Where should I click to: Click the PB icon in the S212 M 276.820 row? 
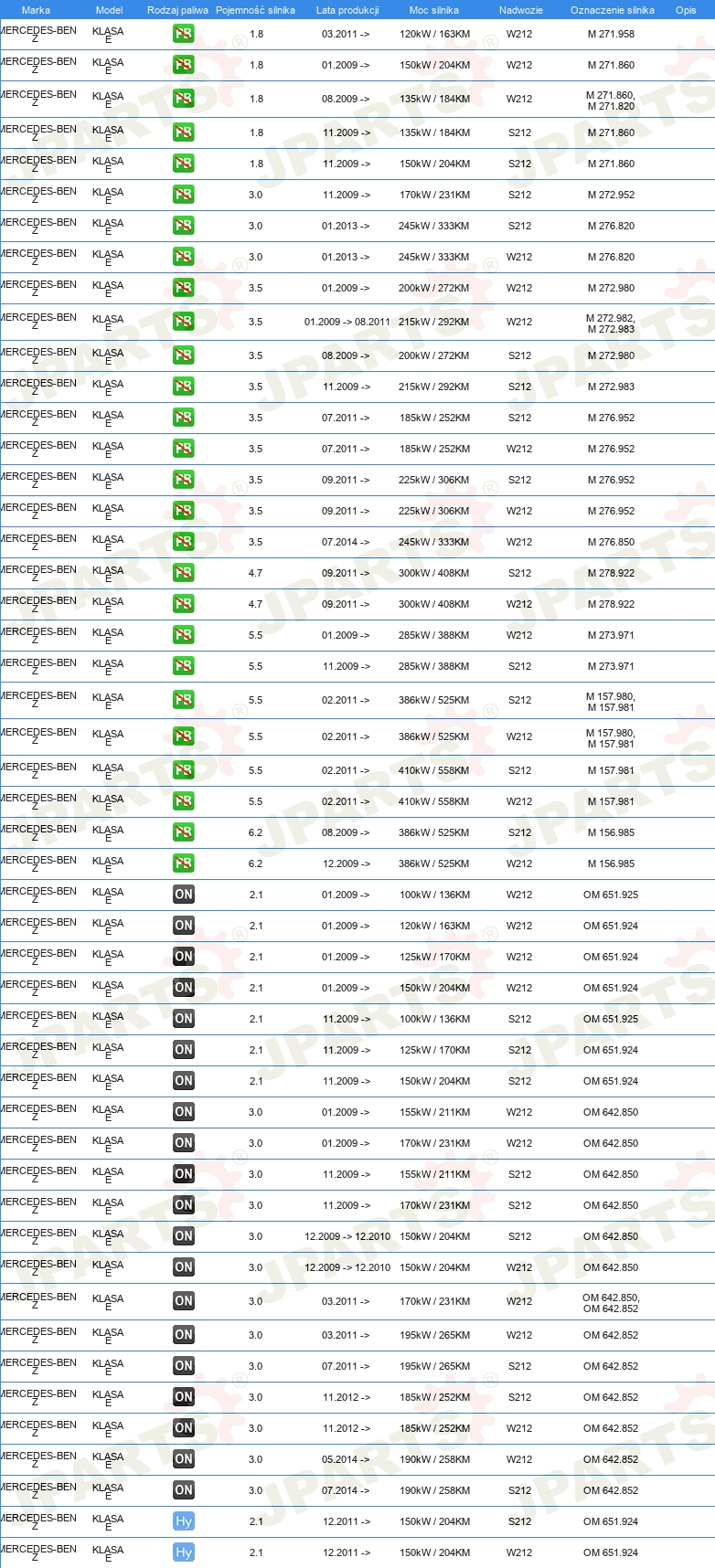tap(183, 226)
